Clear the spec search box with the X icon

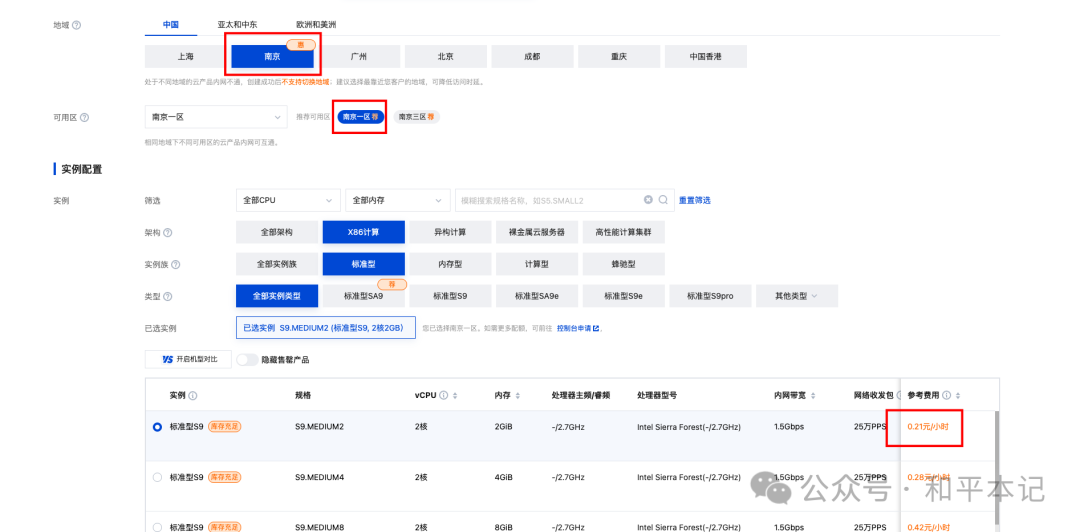point(648,200)
